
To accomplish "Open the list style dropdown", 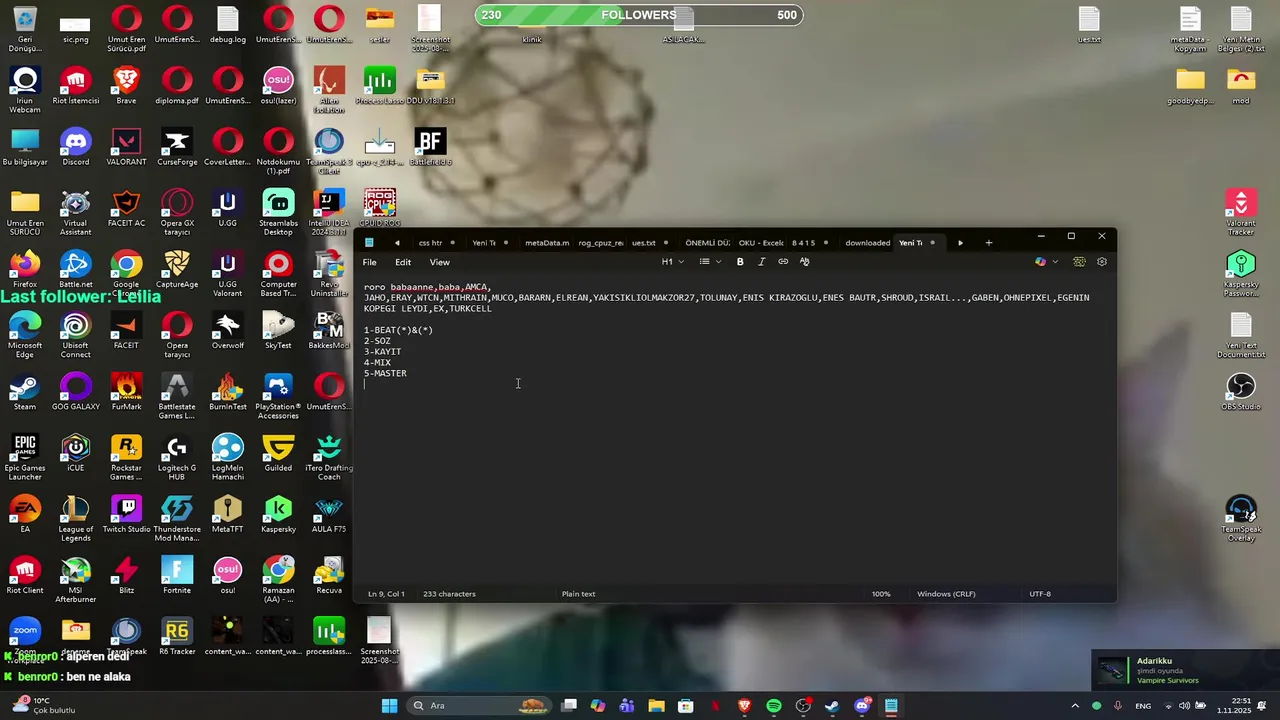I will (x=710, y=262).
